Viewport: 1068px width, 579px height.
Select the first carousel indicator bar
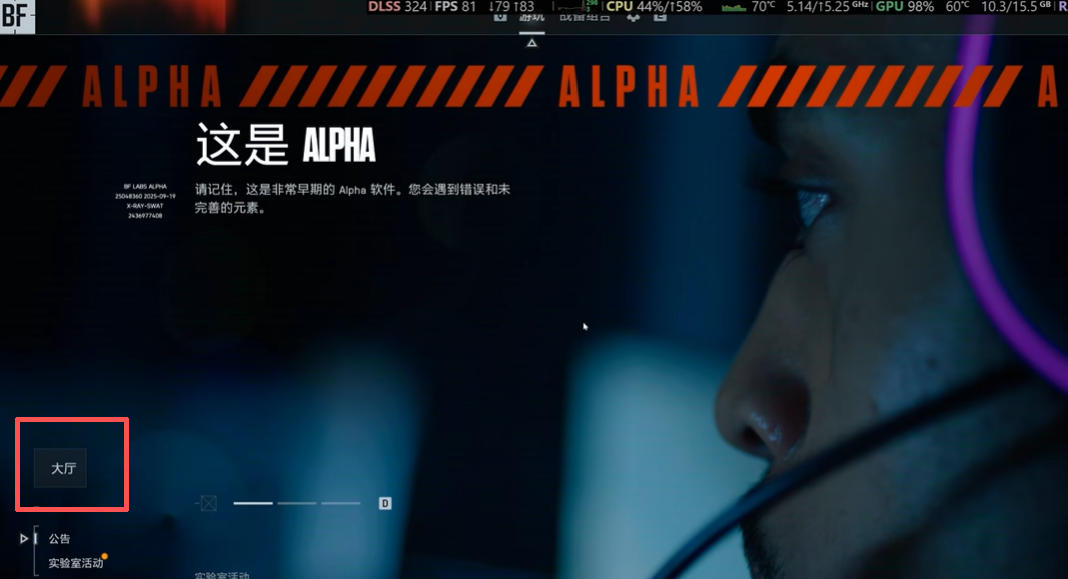coord(253,503)
